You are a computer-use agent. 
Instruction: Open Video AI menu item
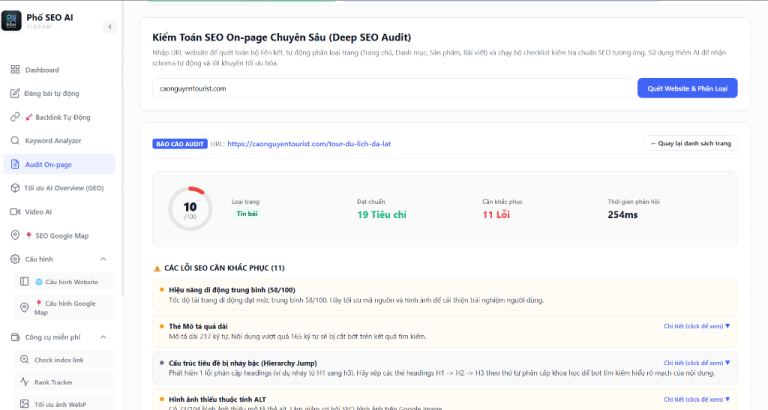[x=59, y=212]
